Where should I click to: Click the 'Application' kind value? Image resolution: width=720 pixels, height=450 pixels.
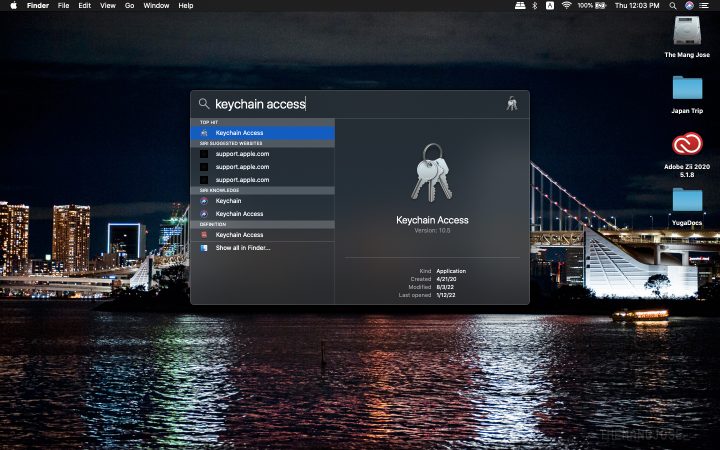click(x=451, y=271)
